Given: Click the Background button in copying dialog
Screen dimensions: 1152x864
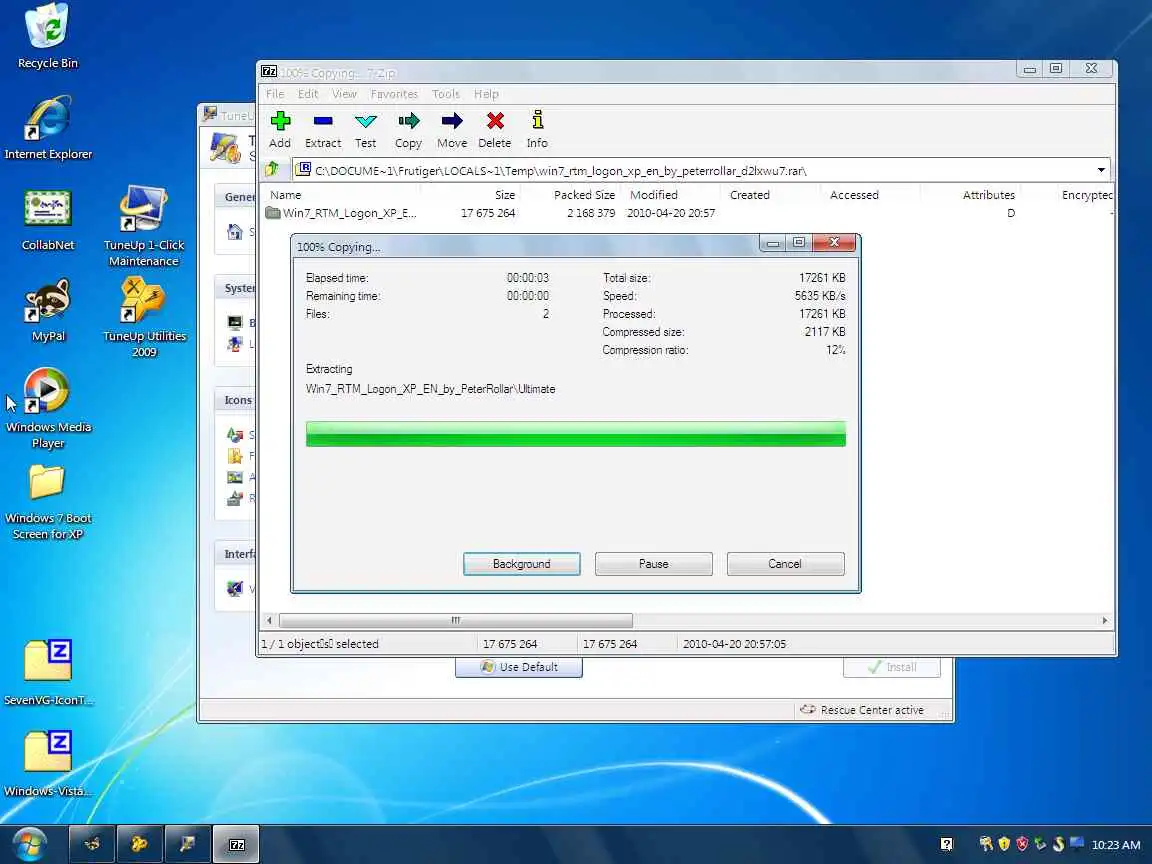Looking at the screenshot, I should (x=522, y=564).
